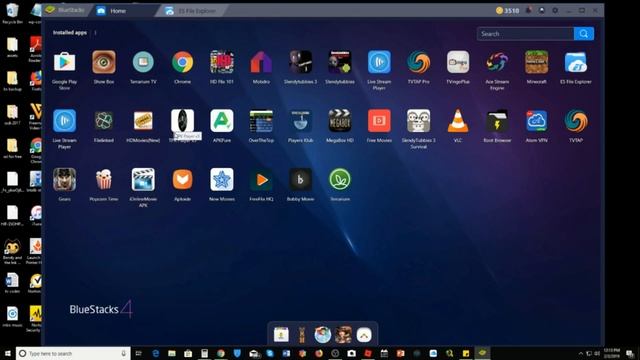Image resolution: width=640 pixels, height=360 pixels.
Task: Expand the dock with the up-arrow icon
Action: [x=364, y=335]
